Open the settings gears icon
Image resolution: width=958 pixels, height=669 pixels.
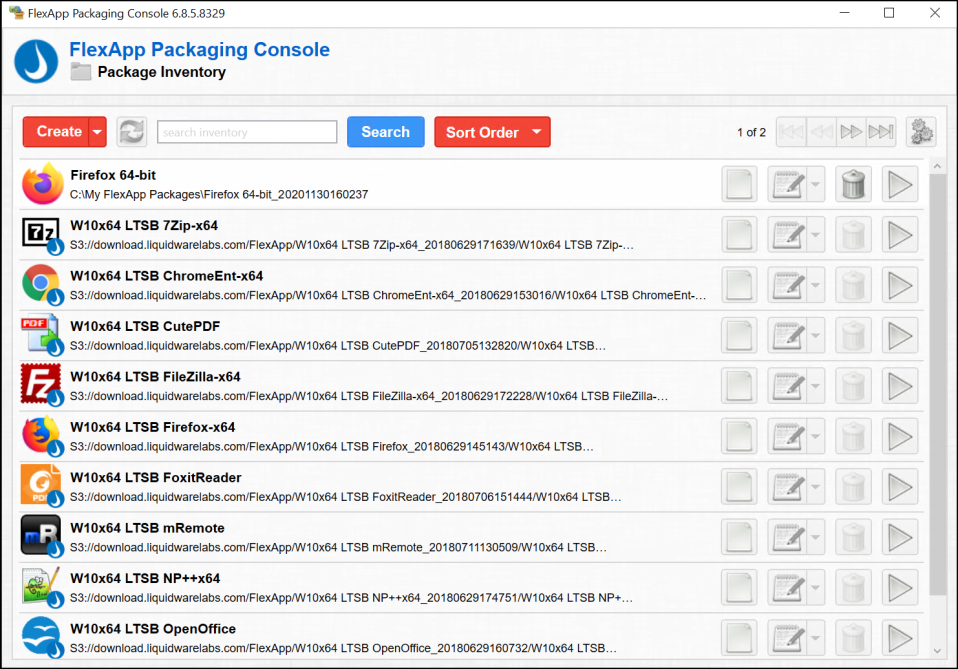pos(920,132)
